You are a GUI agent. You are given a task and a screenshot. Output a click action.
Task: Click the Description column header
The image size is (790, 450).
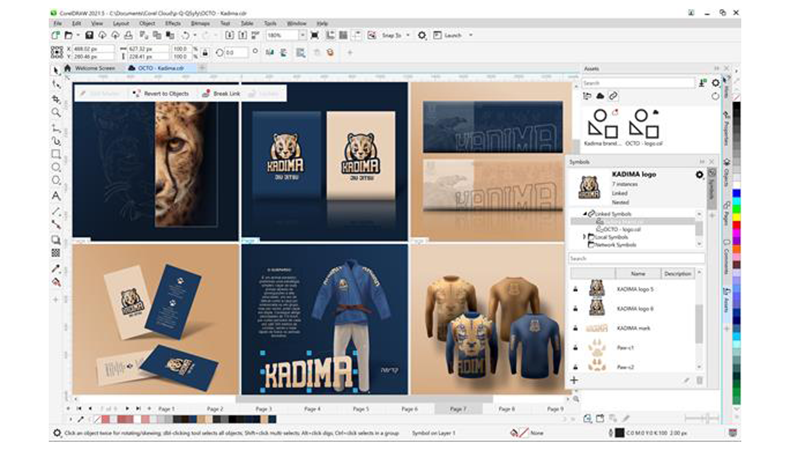677,274
